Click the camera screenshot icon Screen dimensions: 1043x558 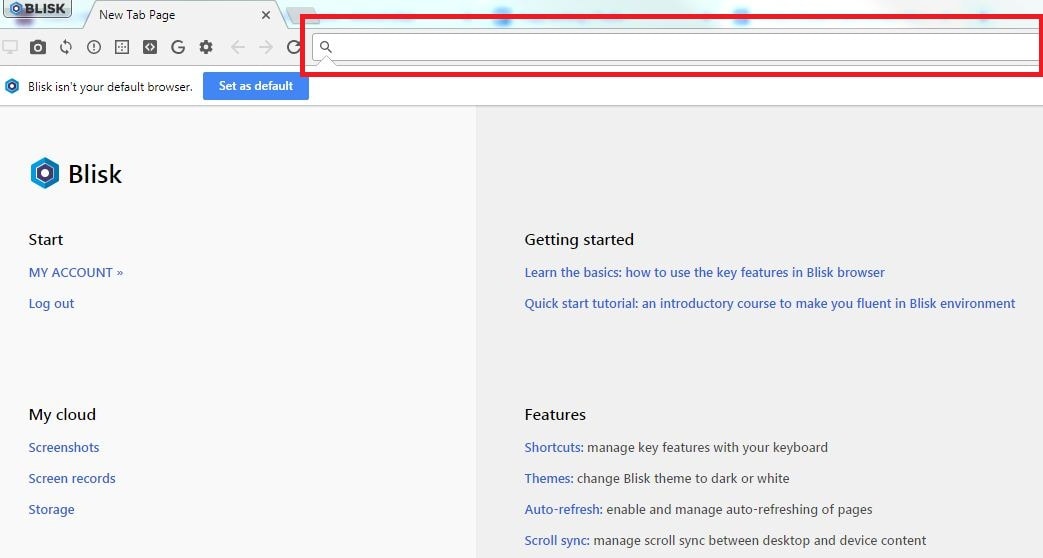pyautogui.click(x=38, y=47)
